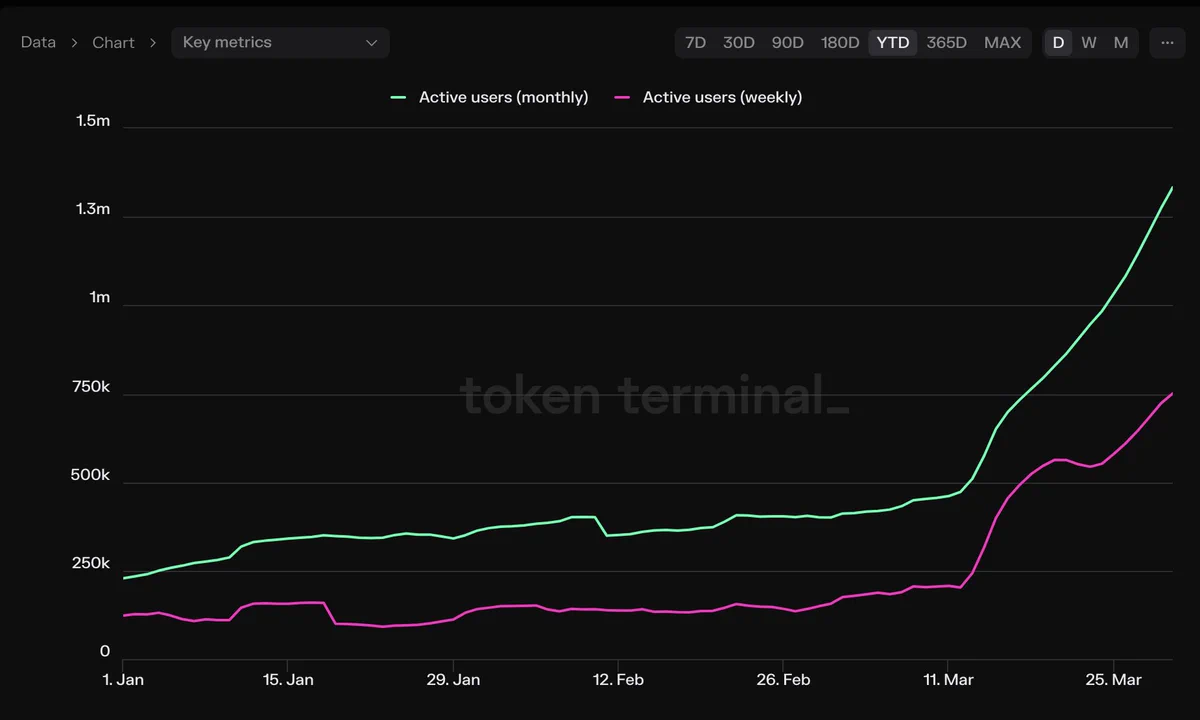Click the 11. Mar x-axis label

[x=948, y=680]
